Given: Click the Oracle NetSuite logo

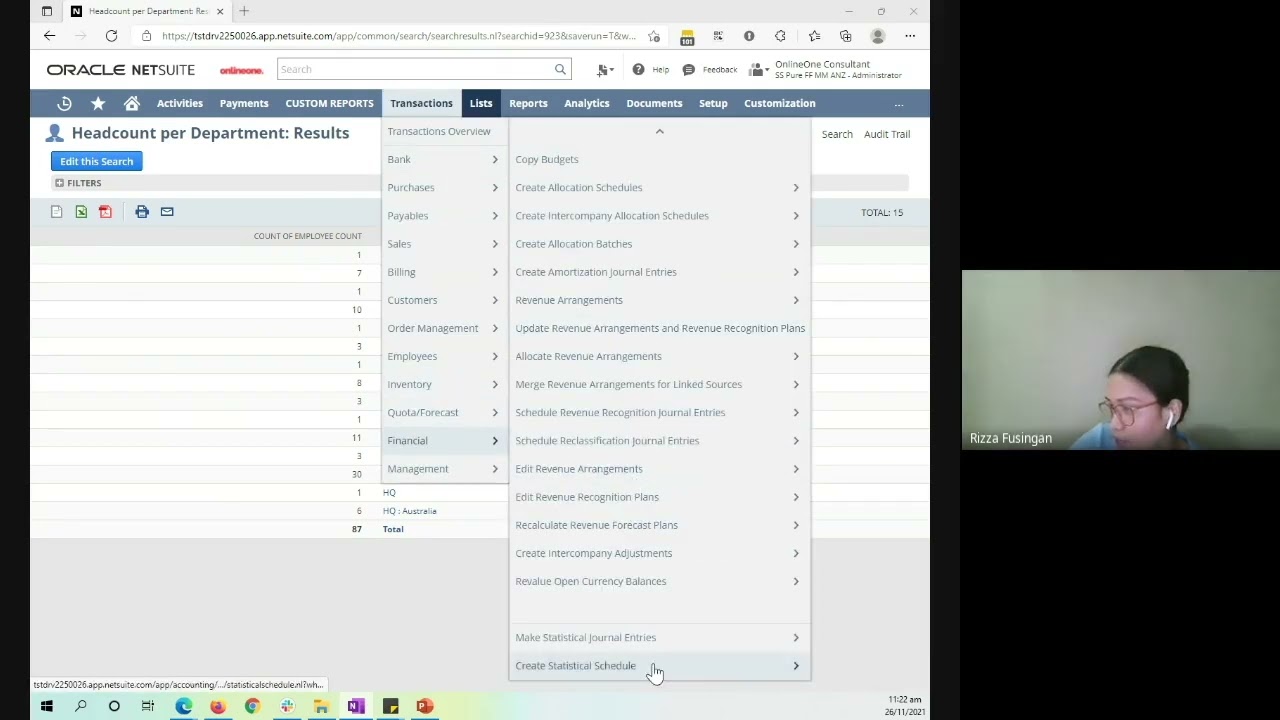Looking at the screenshot, I should [x=121, y=70].
